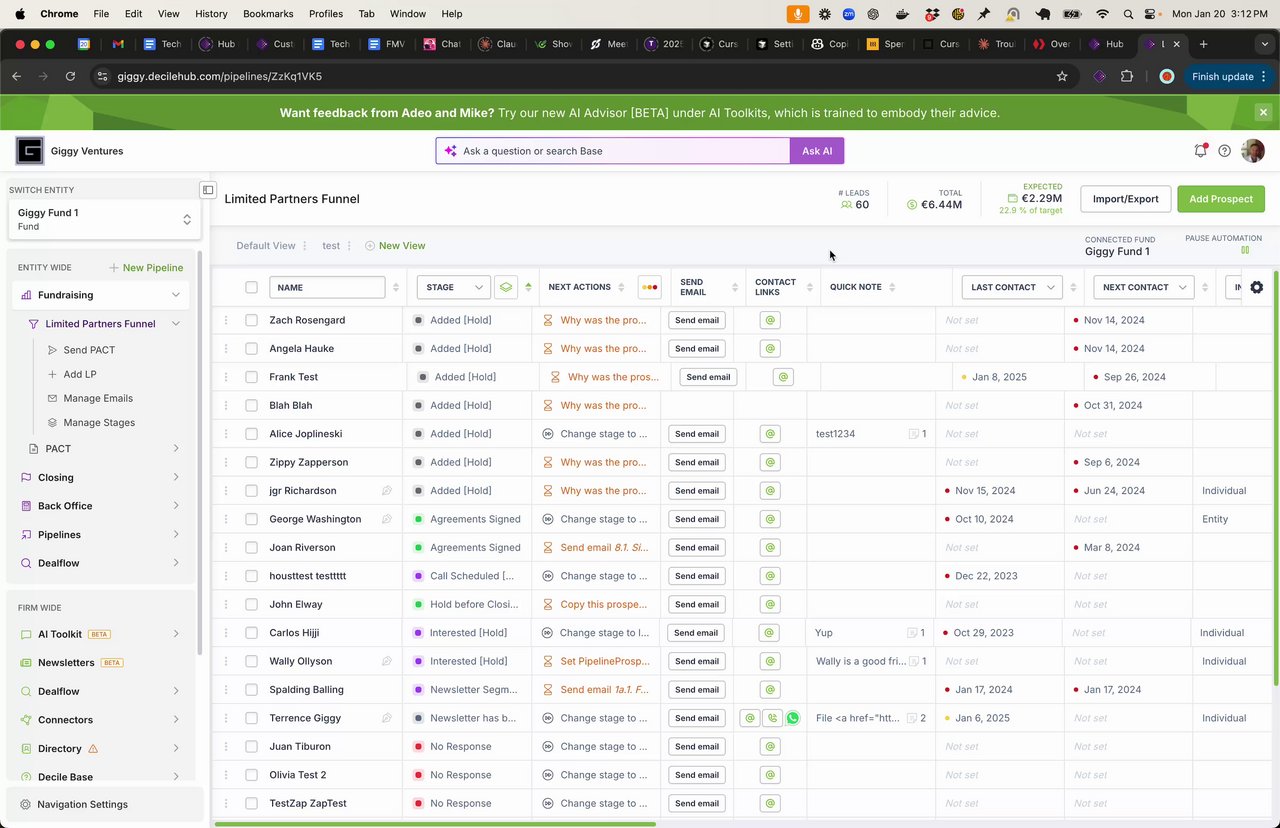Open the user profile avatar
Screen dimensions: 1280x828
tap(1252, 151)
